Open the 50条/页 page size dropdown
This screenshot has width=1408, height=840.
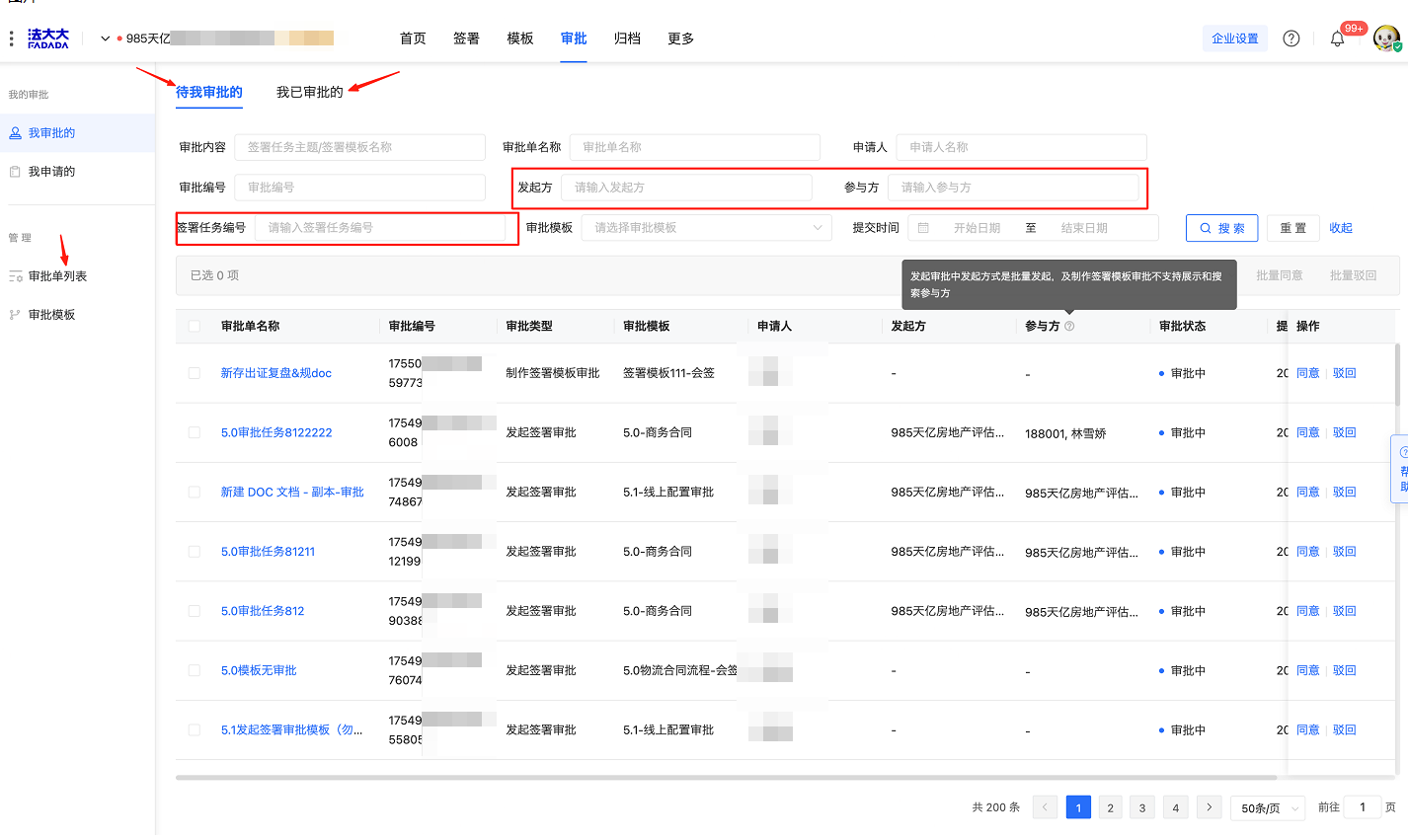pyautogui.click(x=1268, y=807)
